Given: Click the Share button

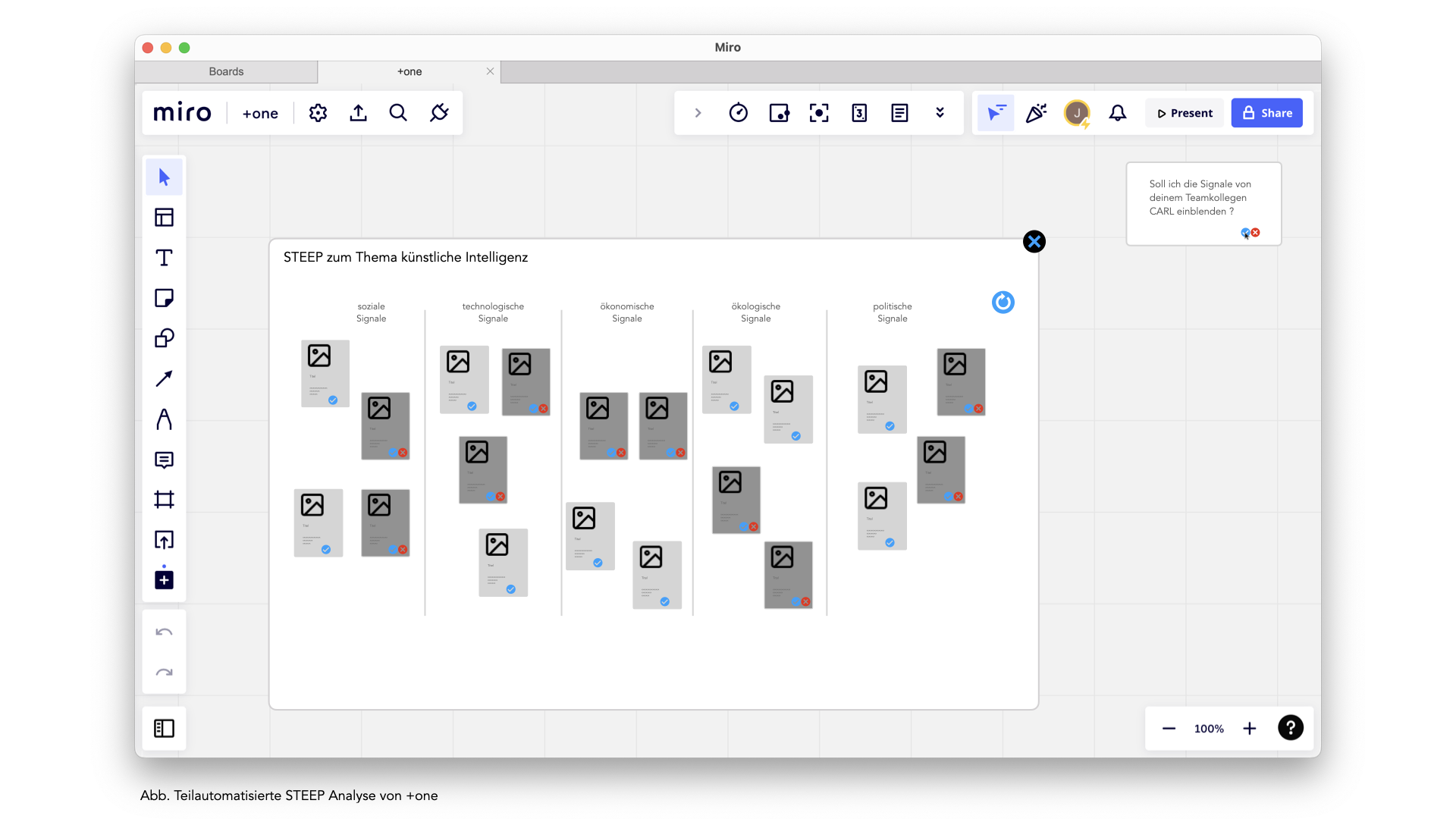Looking at the screenshot, I should click(1266, 113).
